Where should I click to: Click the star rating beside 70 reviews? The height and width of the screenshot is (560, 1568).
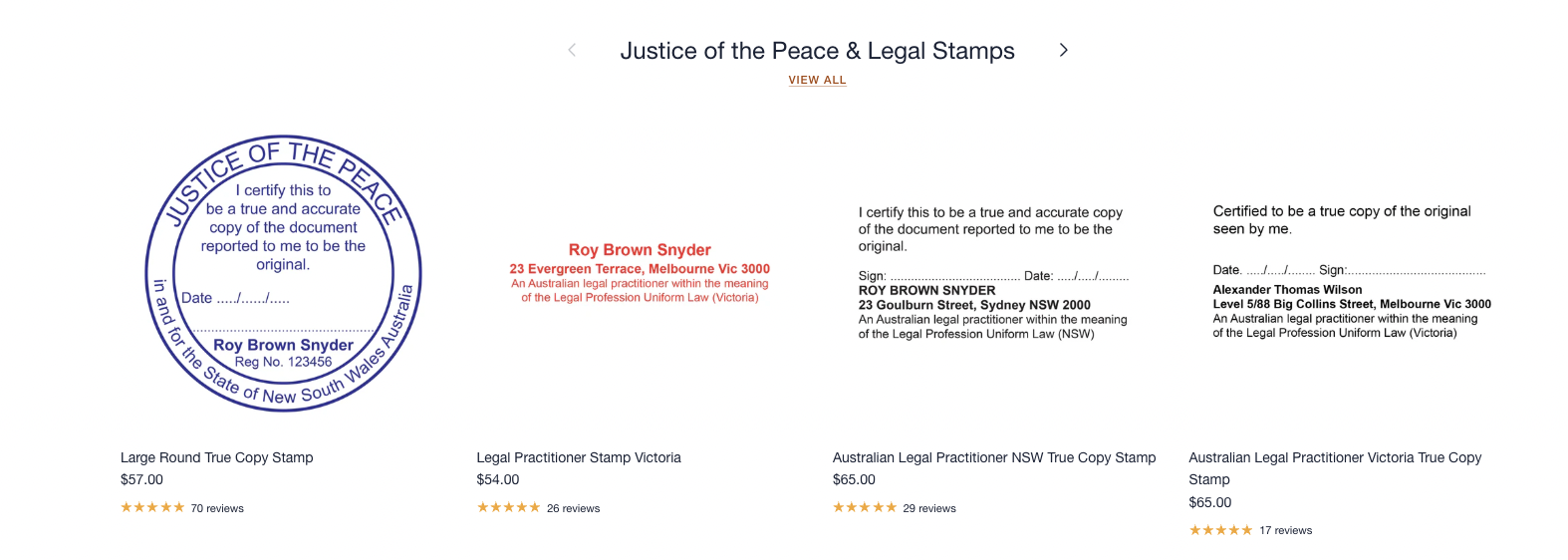152,508
